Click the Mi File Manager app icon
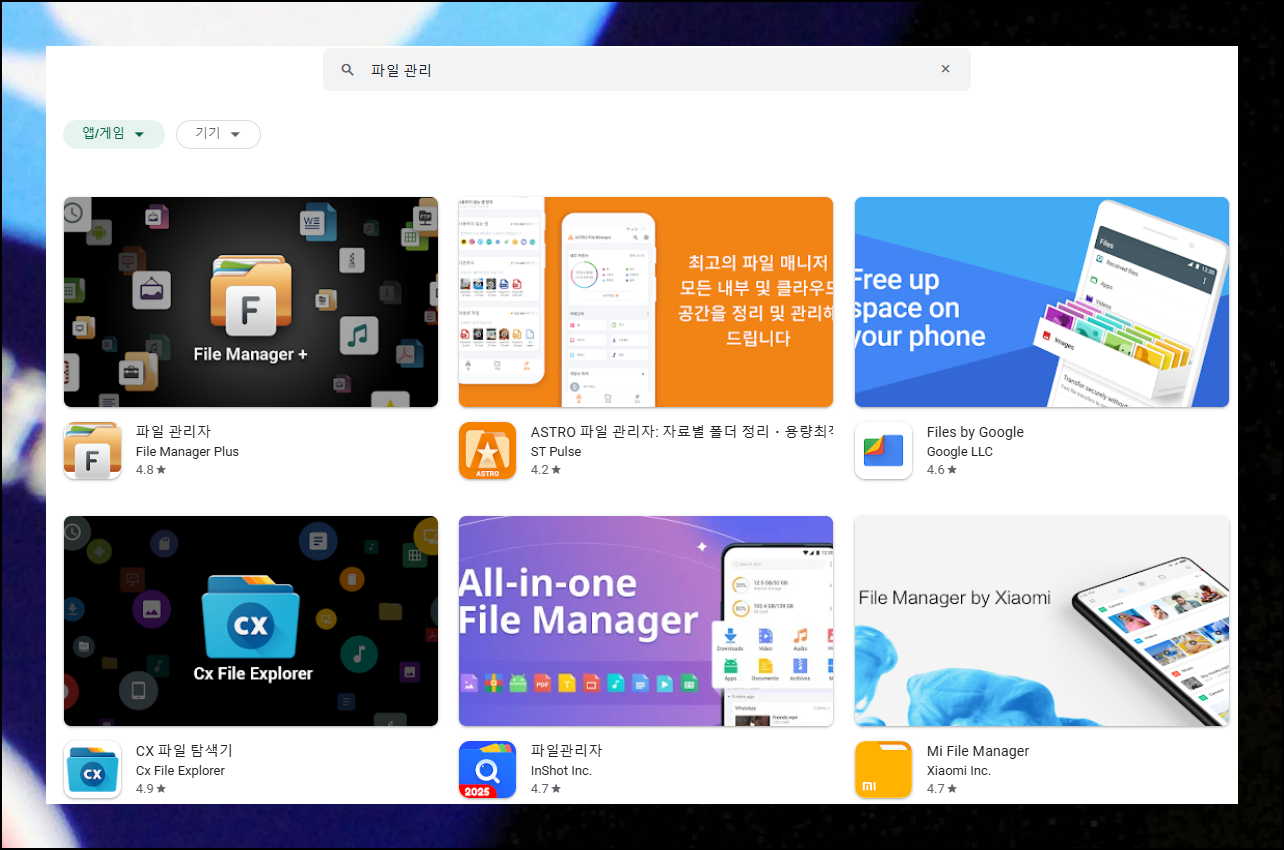 pos(884,769)
